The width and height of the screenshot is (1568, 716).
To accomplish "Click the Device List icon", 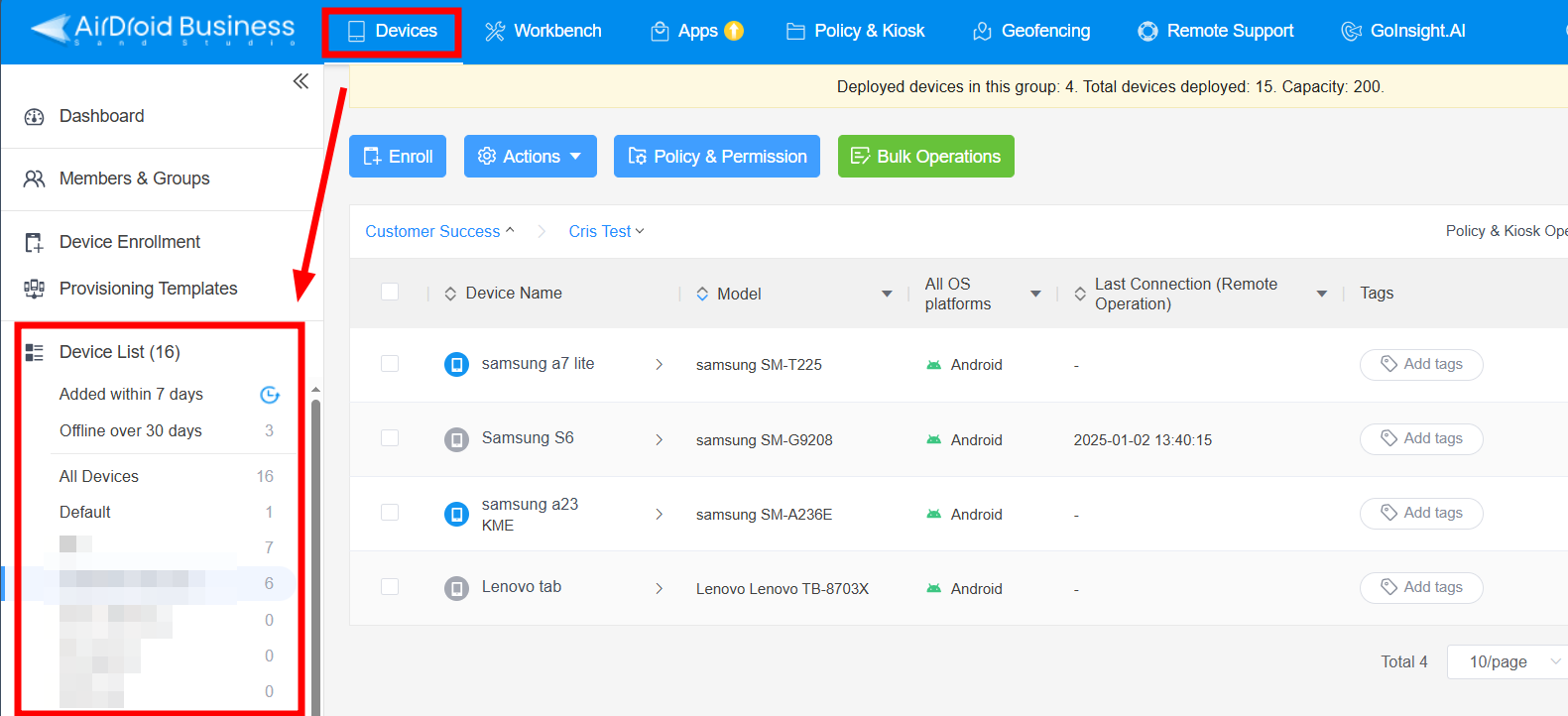I will (34, 352).
